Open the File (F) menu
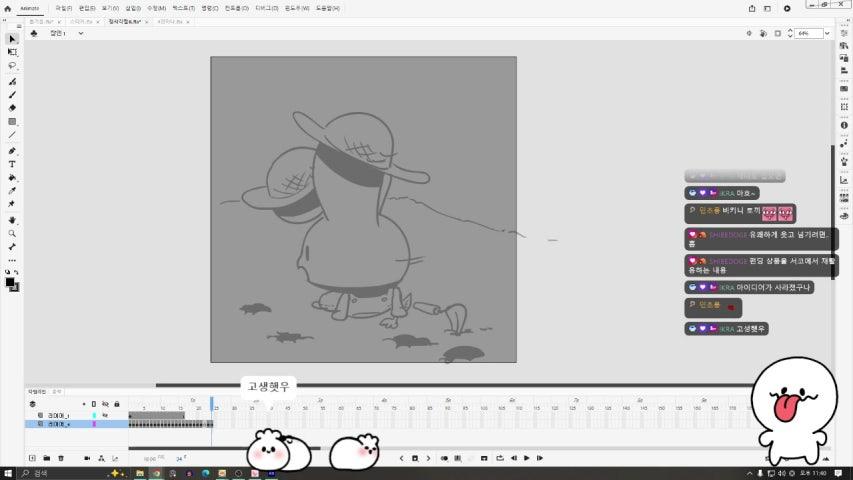The image size is (853, 480). (x=64, y=8)
